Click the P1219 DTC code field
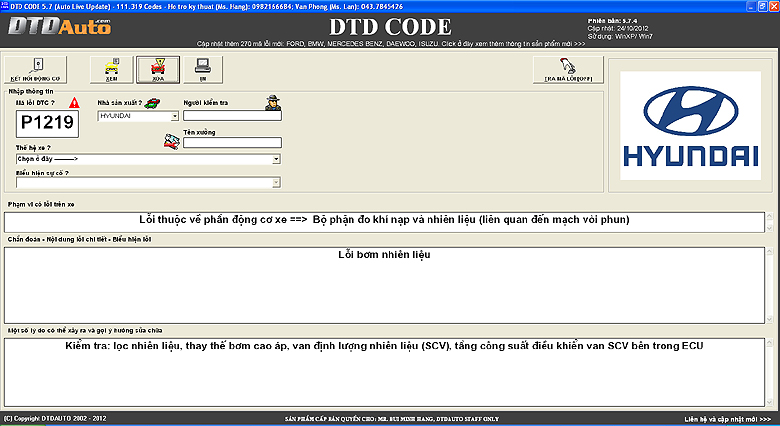The image size is (780, 426). pyautogui.click(x=47, y=123)
